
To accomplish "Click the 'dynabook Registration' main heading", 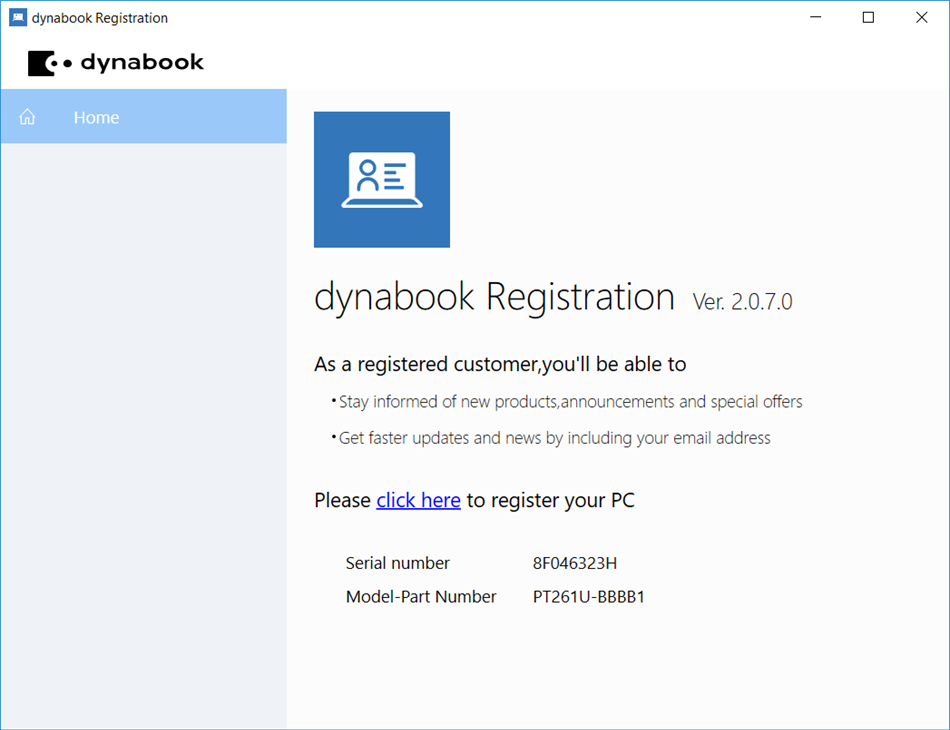I will (x=494, y=297).
